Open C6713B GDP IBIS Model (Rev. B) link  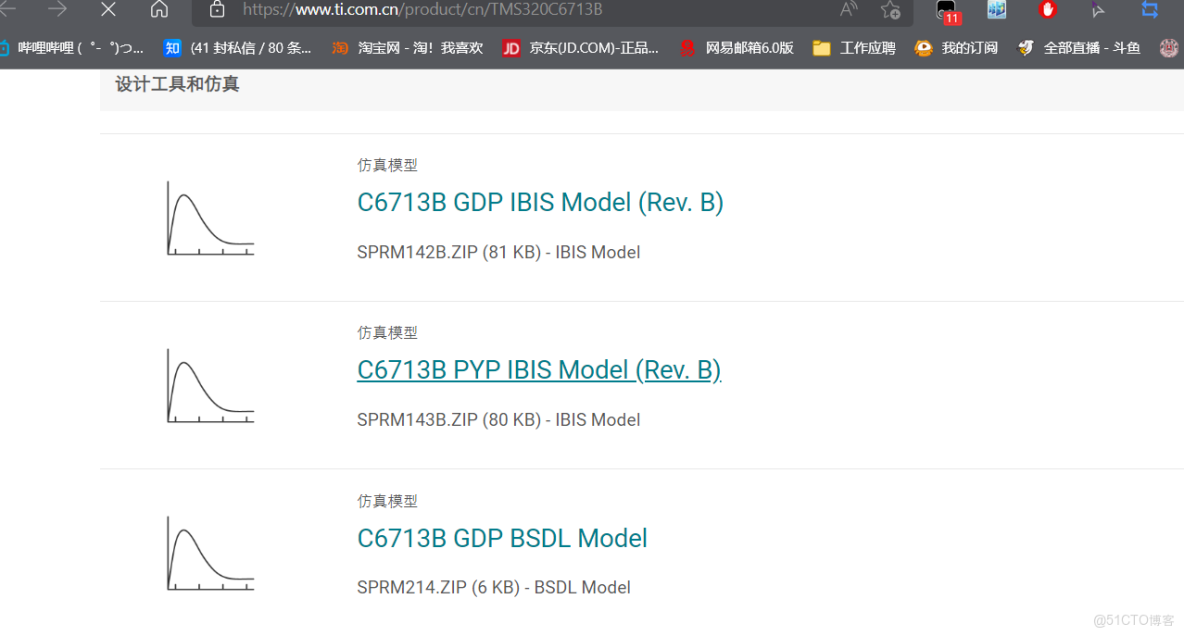(541, 202)
